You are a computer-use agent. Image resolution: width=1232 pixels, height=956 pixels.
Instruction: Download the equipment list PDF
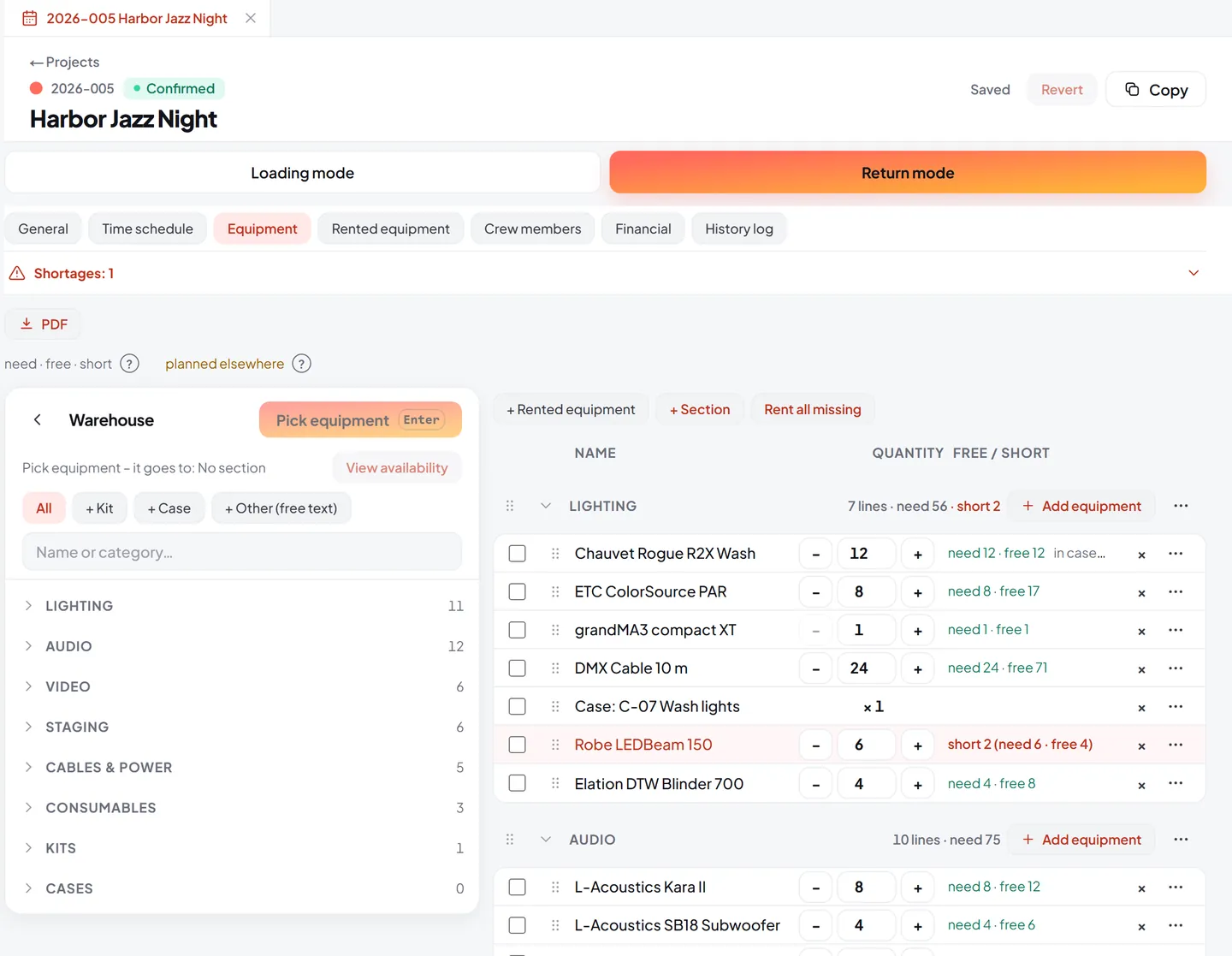44,324
